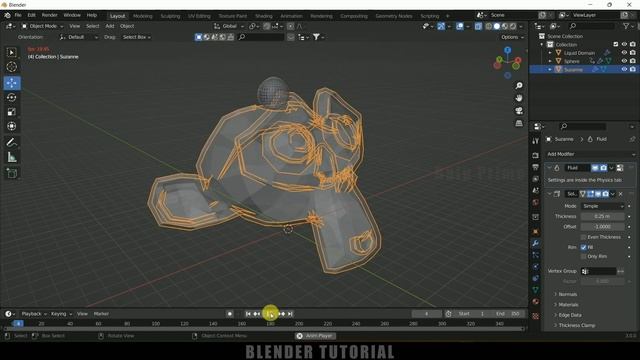Viewport: 640px width, 360px height.
Task: Remove the Solidify modifier with X
Action: (621, 194)
